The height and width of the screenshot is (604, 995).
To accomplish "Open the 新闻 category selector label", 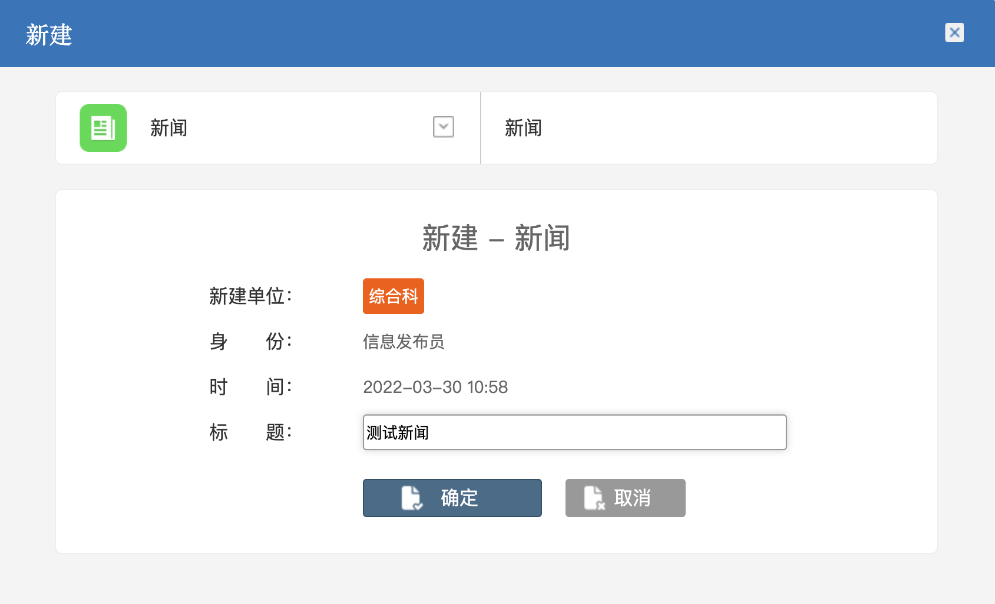I will (169, 128).
